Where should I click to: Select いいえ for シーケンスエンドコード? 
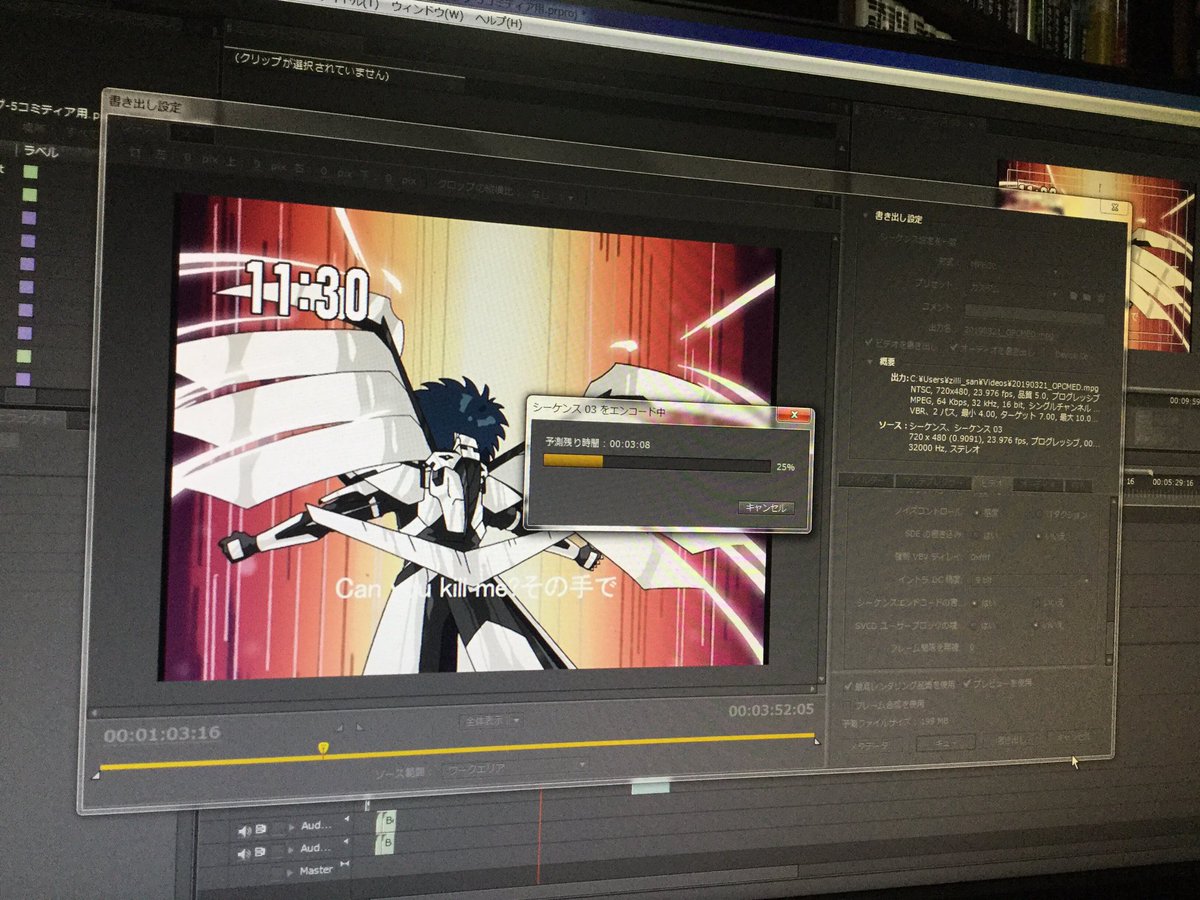(x=1035, y=603)
